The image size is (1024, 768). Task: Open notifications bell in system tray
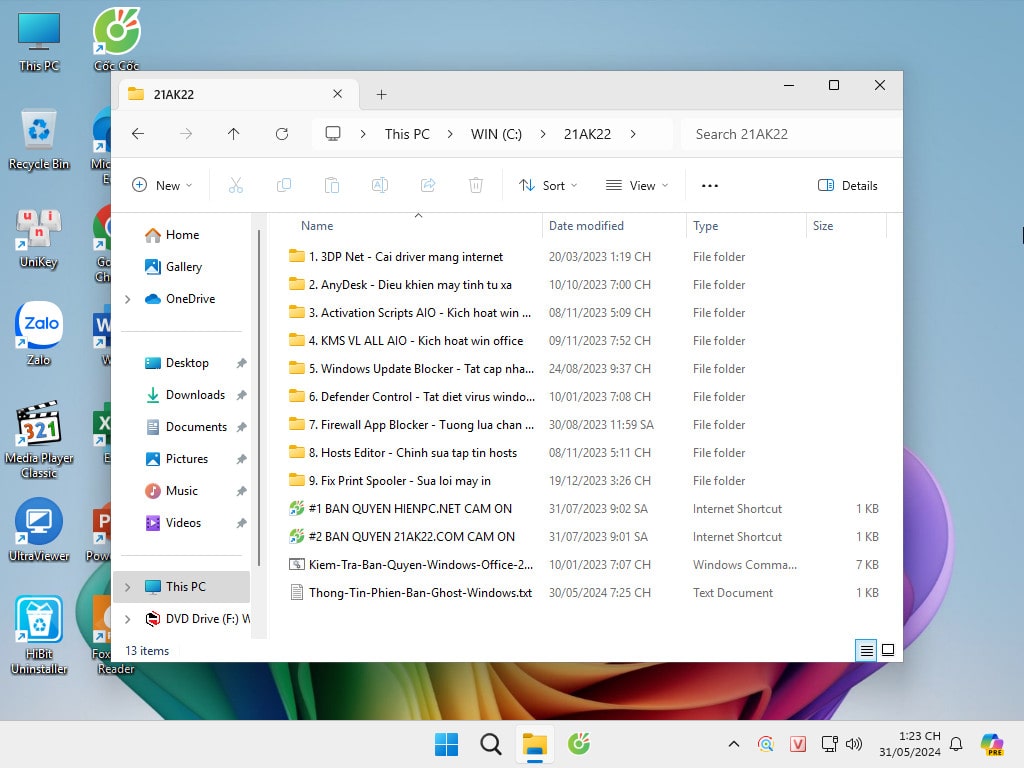pyautogui.click(x=956, y=744)
